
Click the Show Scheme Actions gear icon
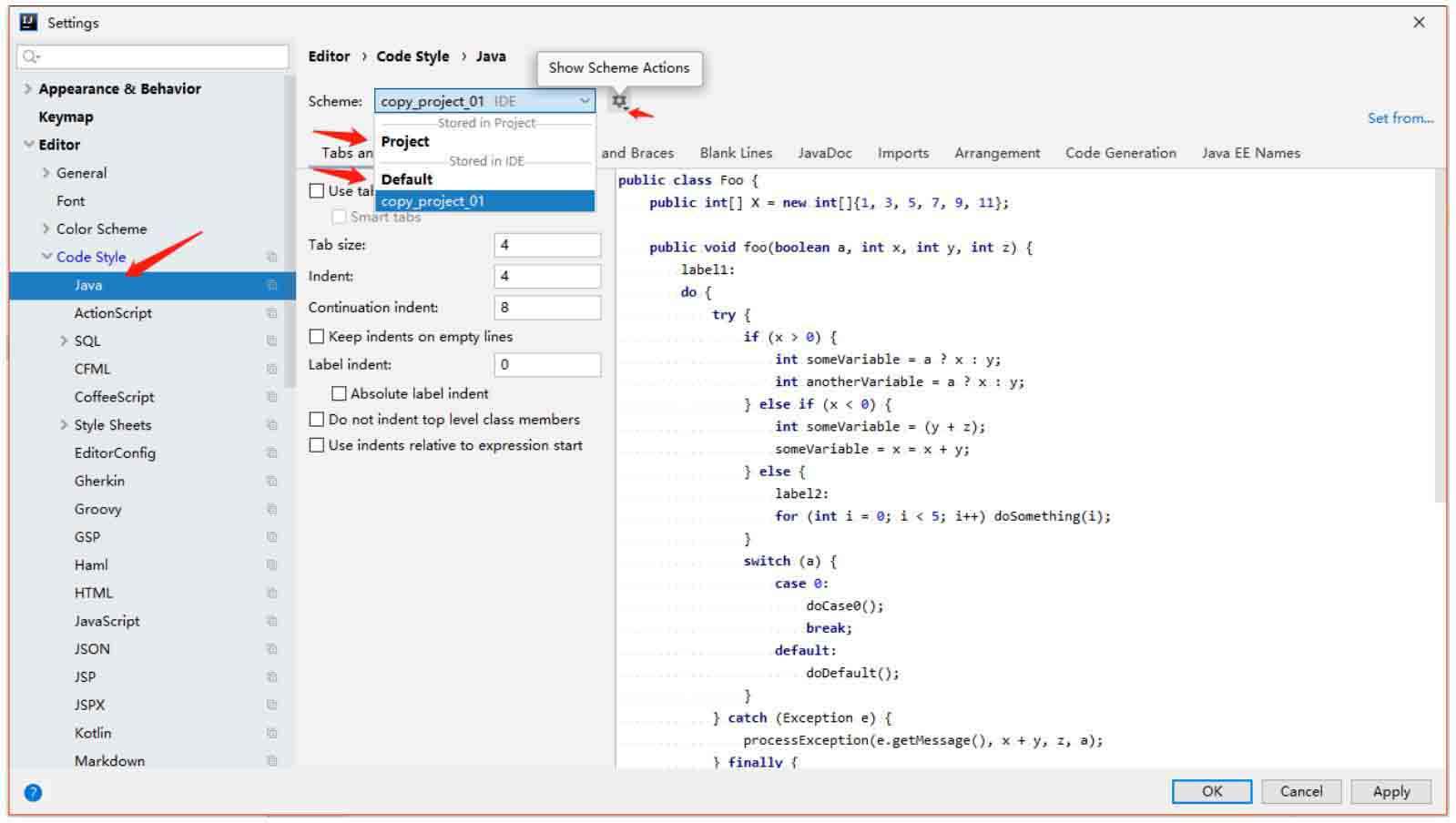click(x=619, y=101)
